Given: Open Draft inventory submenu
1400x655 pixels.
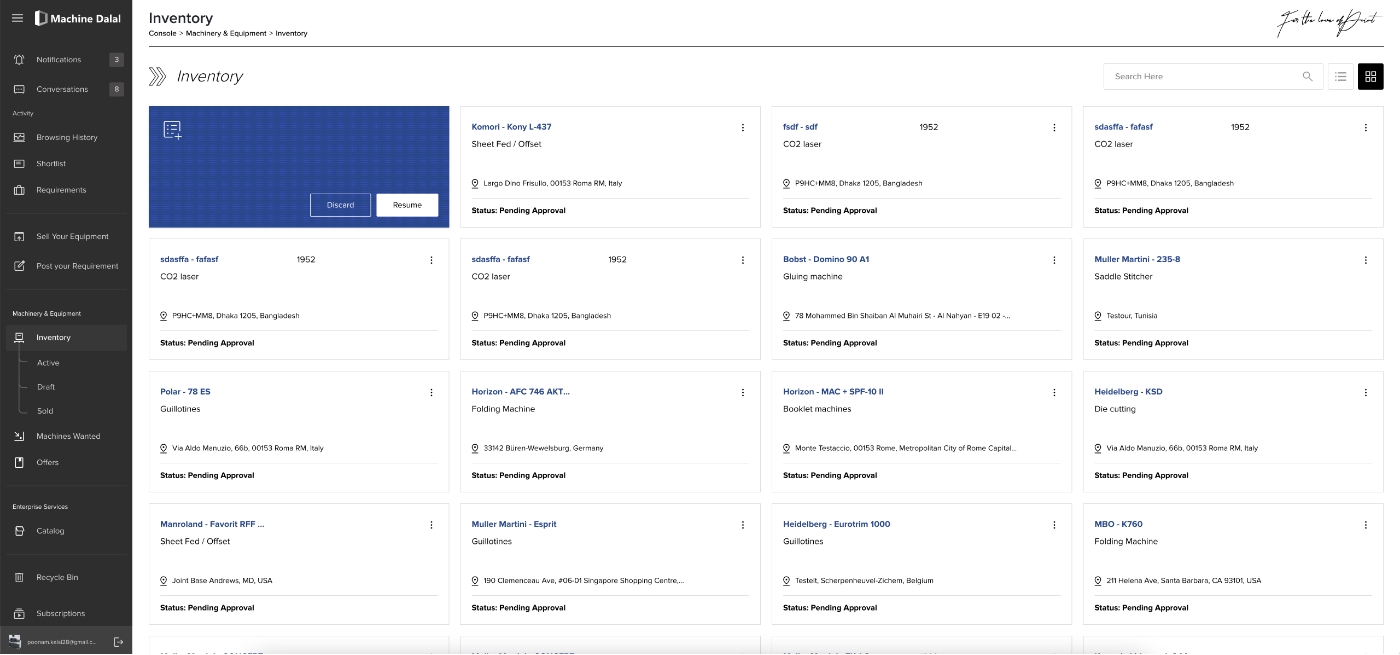Looking at the screenshot, I should [x=46, y=387].
